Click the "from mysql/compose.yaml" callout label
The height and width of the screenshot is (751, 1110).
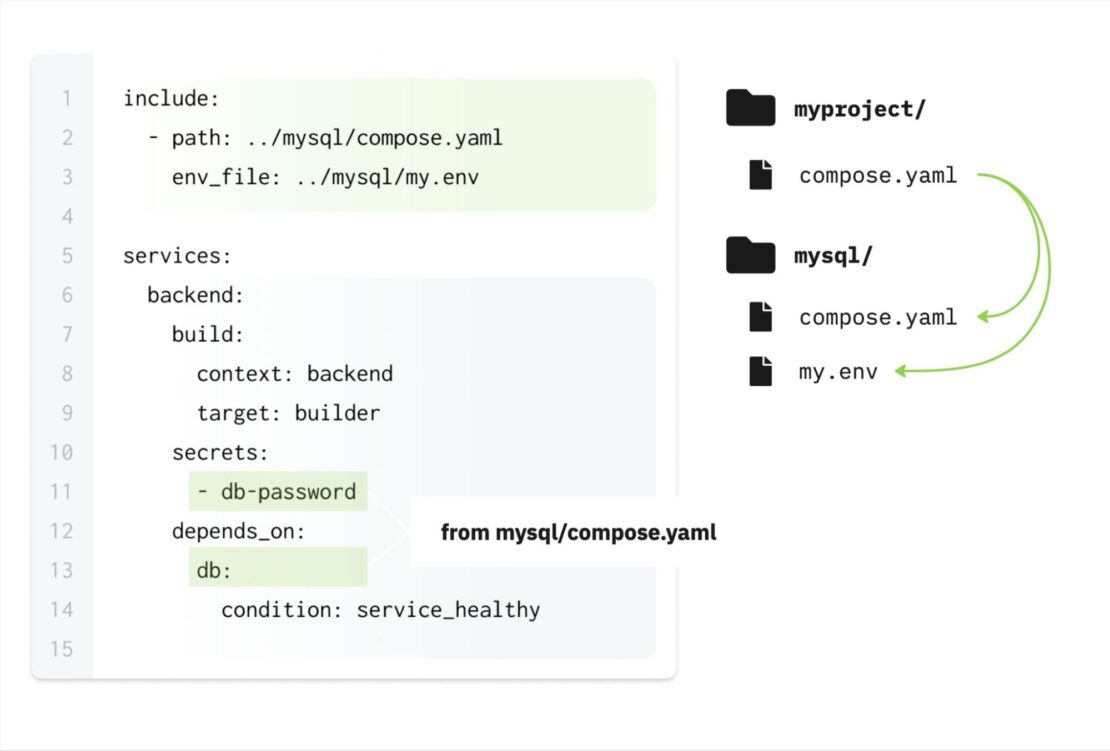(x=578, y=532)
